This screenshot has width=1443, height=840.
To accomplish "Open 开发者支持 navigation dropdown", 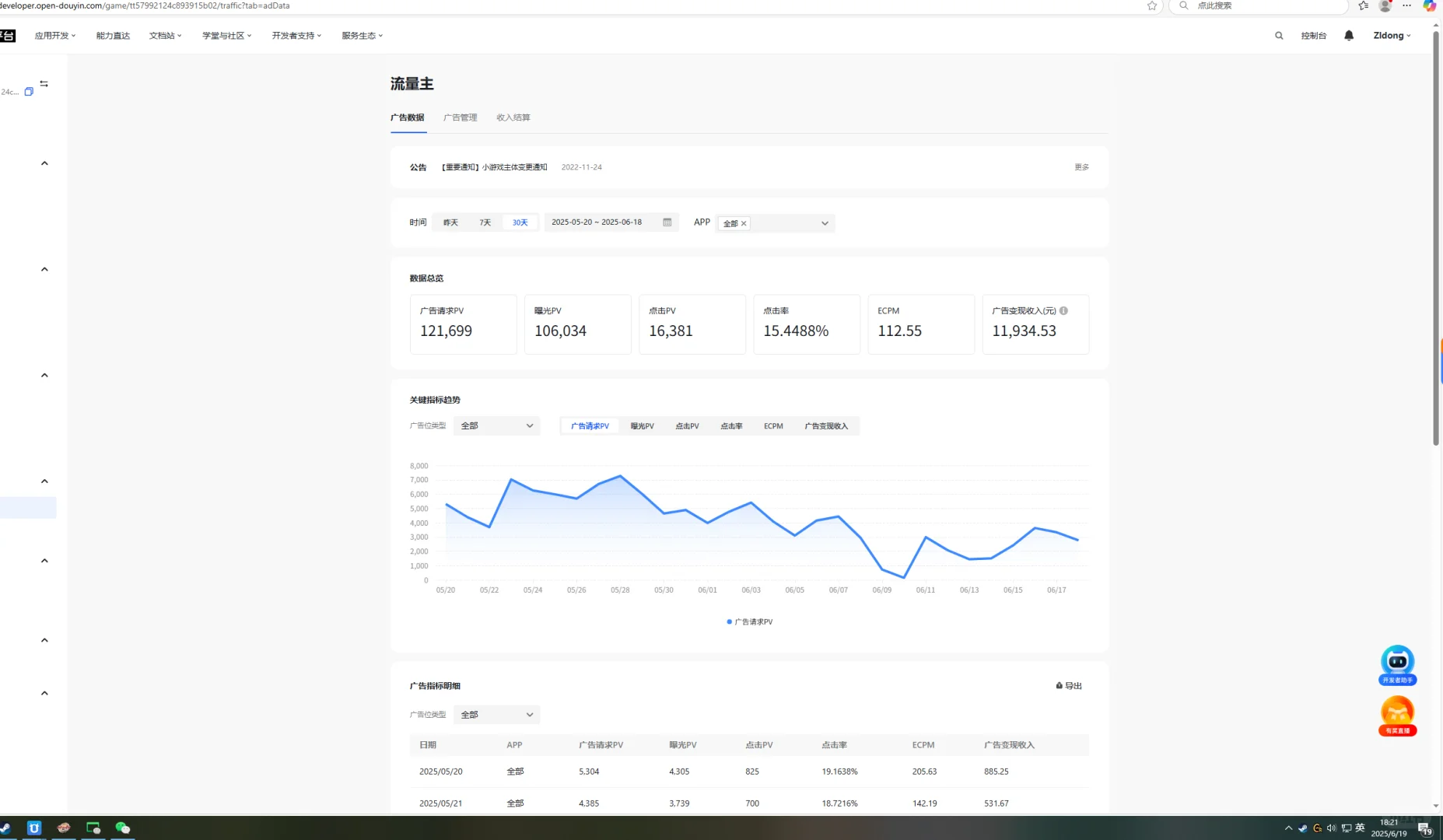I will point(296,36).
